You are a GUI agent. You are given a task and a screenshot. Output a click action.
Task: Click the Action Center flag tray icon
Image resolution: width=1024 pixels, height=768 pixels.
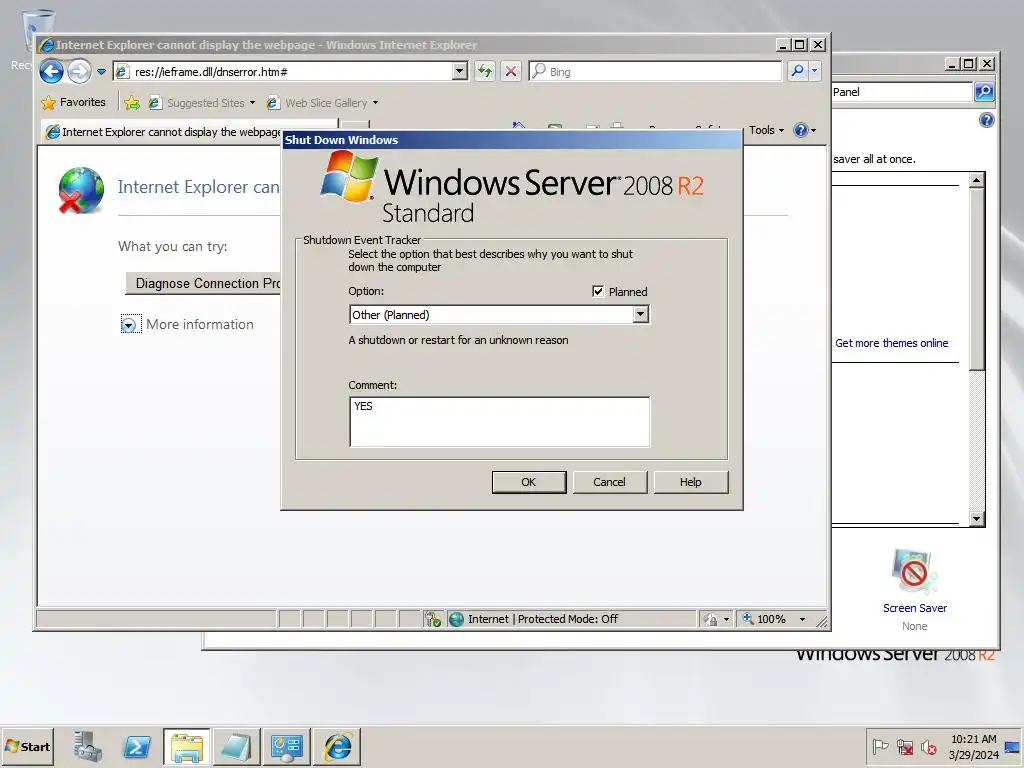tap(880, 746)
